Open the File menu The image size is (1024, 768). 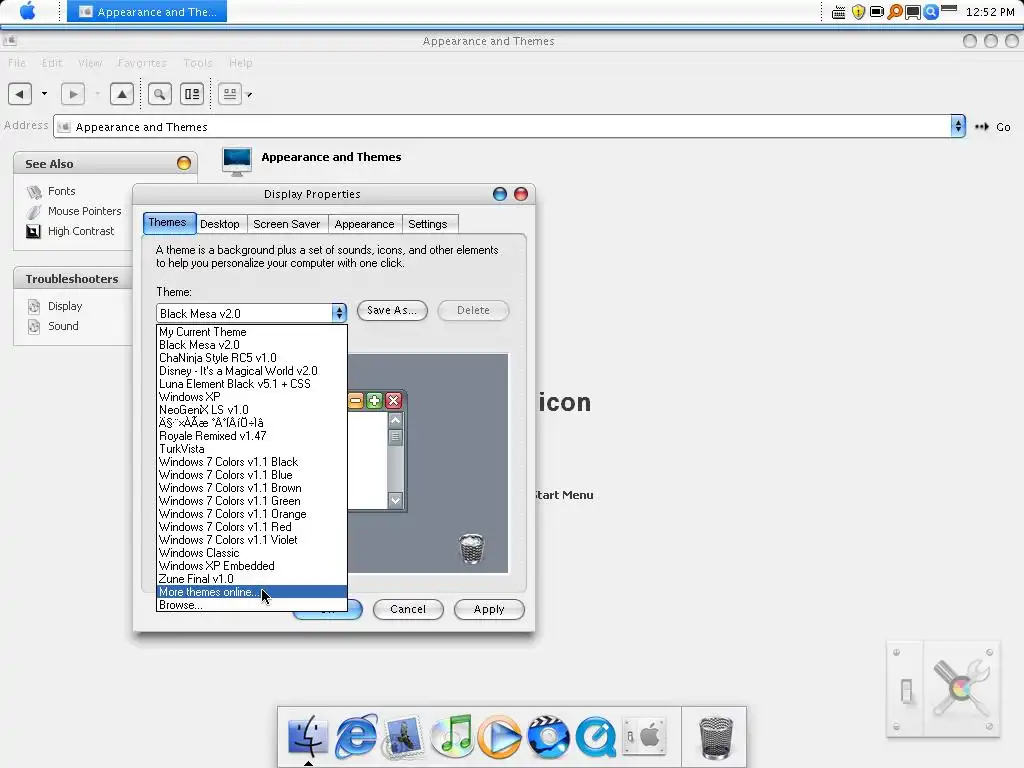click(17, 63)
